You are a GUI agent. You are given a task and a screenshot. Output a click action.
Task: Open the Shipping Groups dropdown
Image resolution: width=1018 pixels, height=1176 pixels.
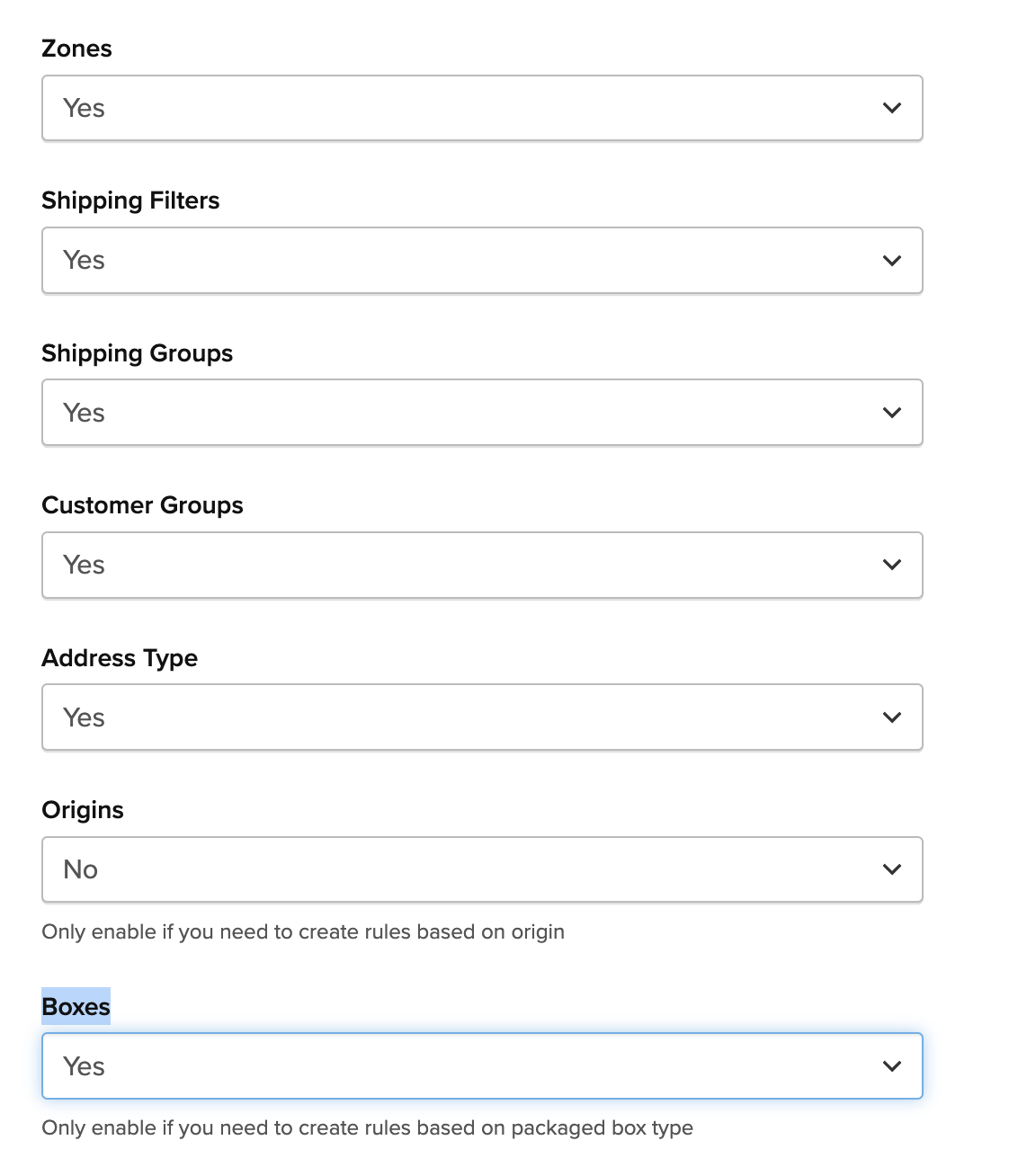pyautogui.click(x=482, y=413)
